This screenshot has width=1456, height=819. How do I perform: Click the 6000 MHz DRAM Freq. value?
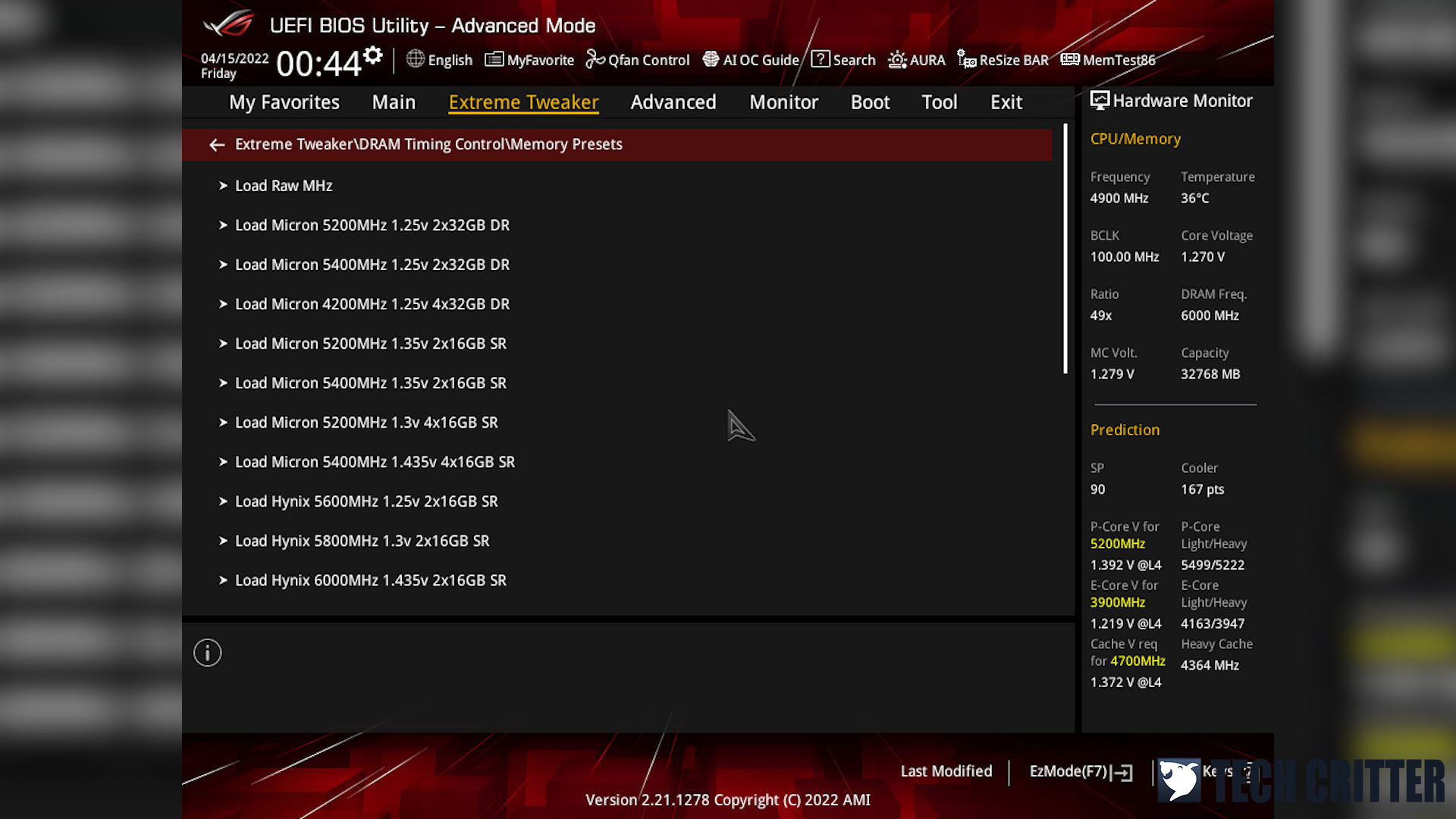[x=1210, y=315]
